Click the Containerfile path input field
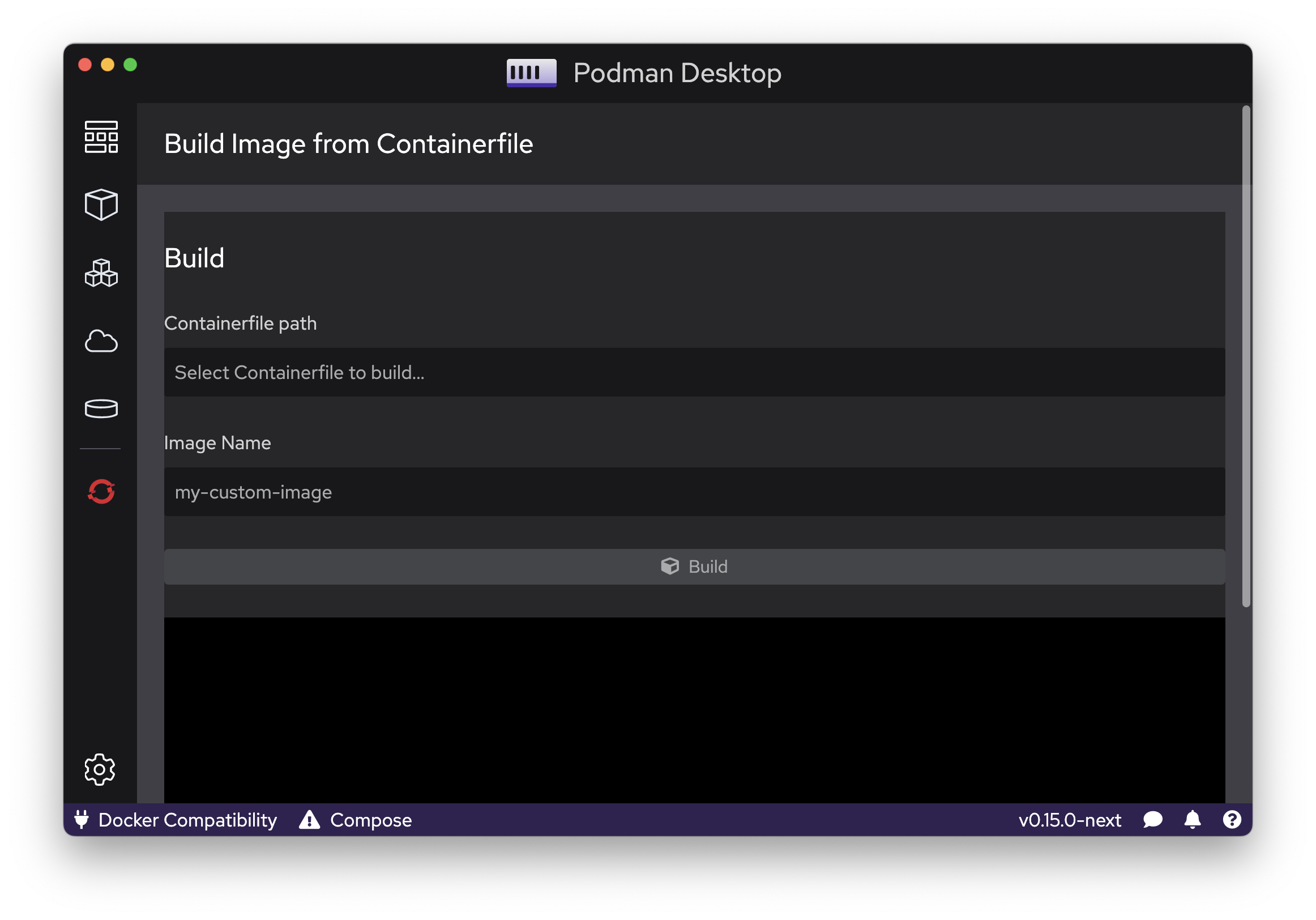This screenshot has height=920, width=1316. pos(694,372)
